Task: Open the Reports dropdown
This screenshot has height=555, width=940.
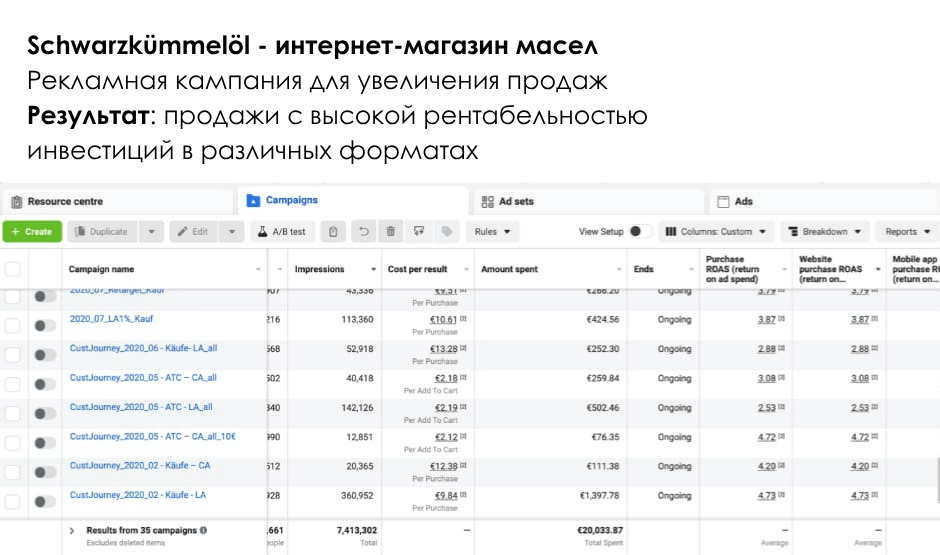Action: click(x=908, y=231)
